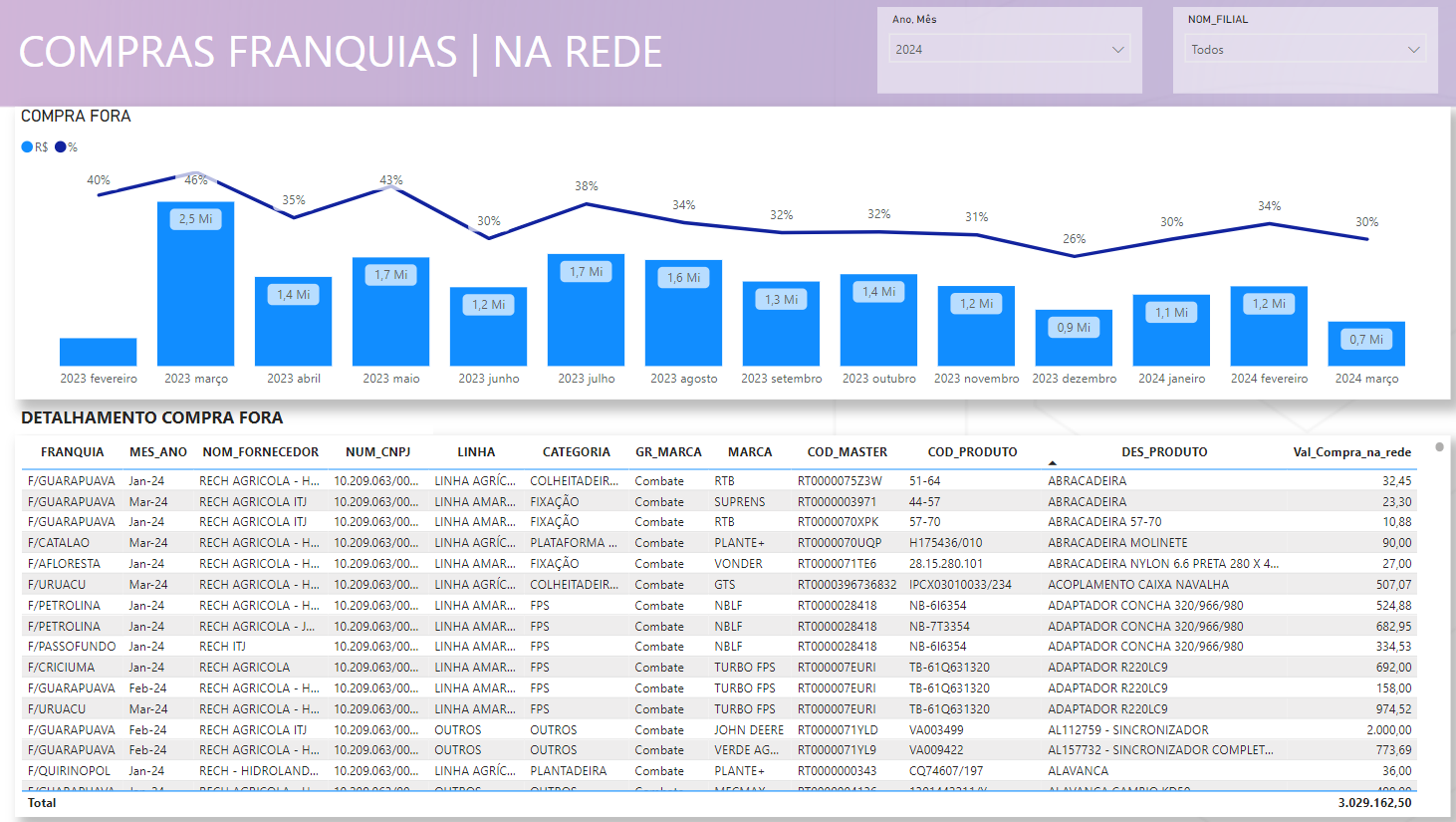Click the GTS brand cell
Screen dimensions: 1456x822
point(725,585)
